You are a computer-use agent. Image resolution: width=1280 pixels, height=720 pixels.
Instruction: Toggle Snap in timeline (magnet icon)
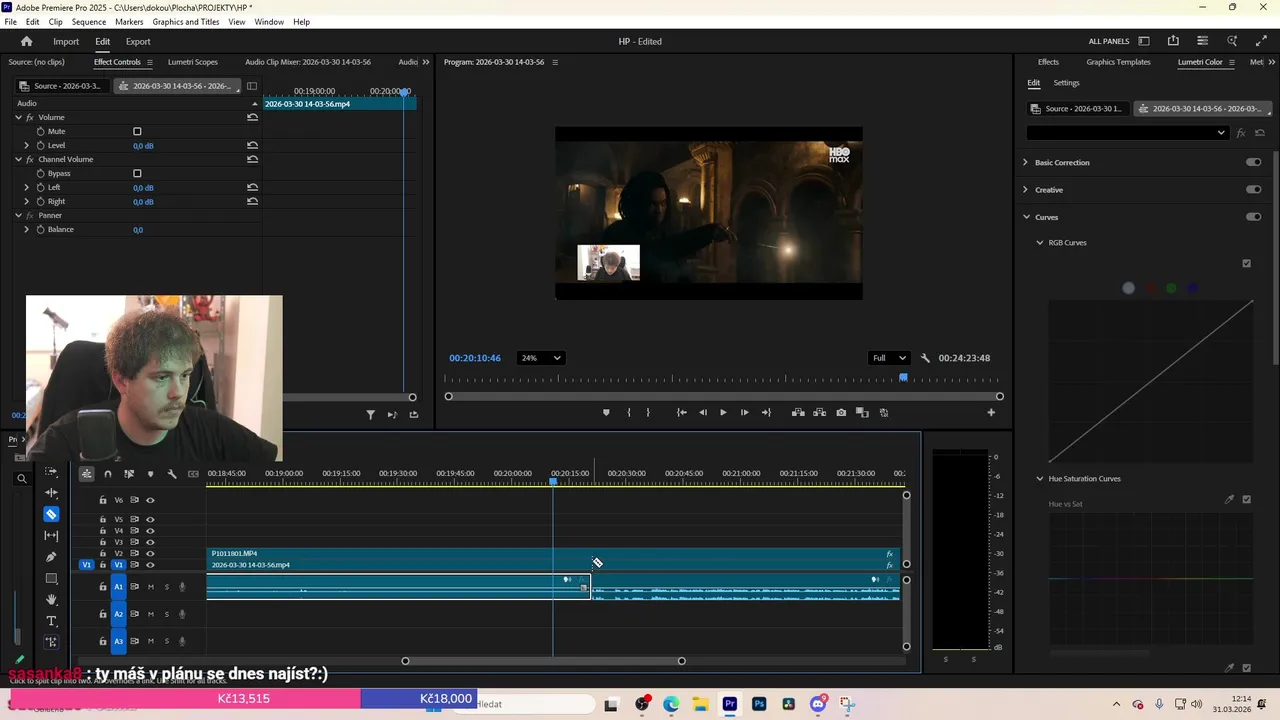[x=108, y=474]
